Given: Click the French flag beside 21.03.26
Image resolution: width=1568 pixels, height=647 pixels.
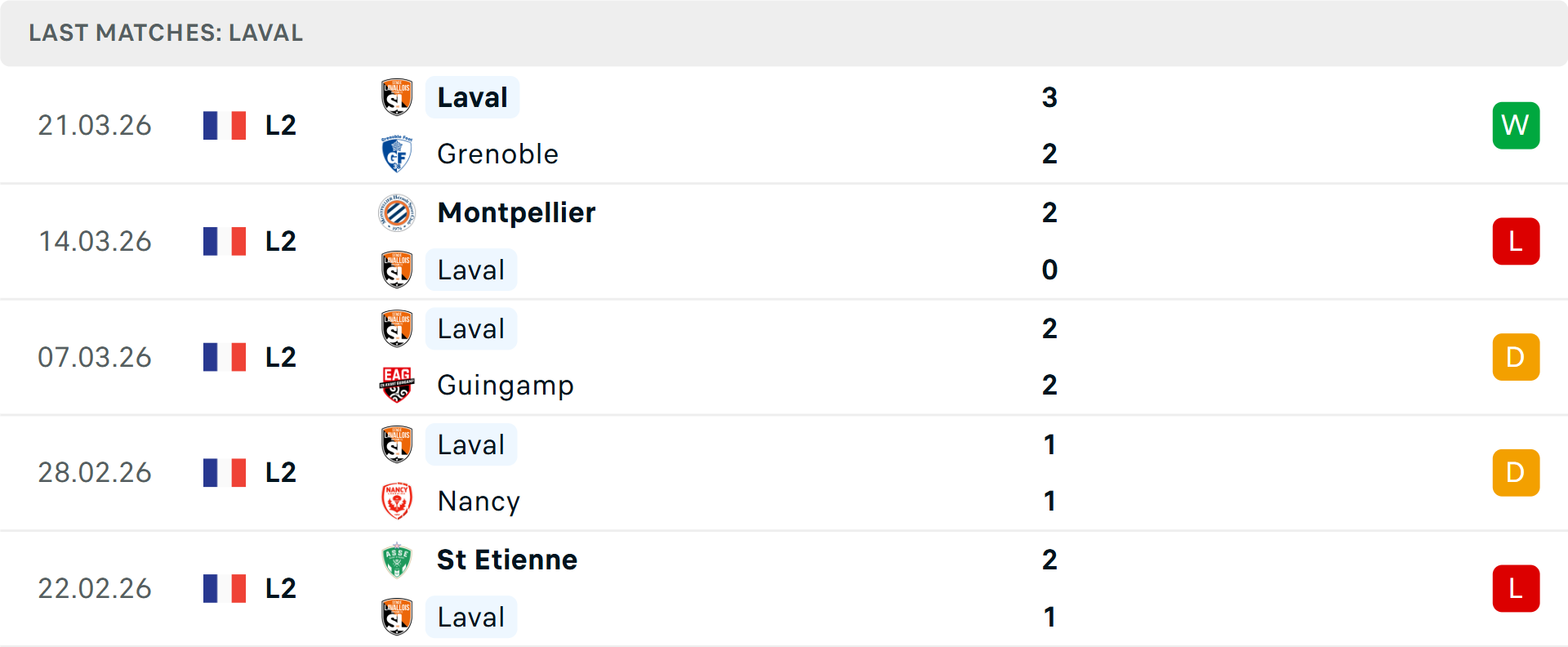Looking at the screenshot, I should [x=225, y=125].
